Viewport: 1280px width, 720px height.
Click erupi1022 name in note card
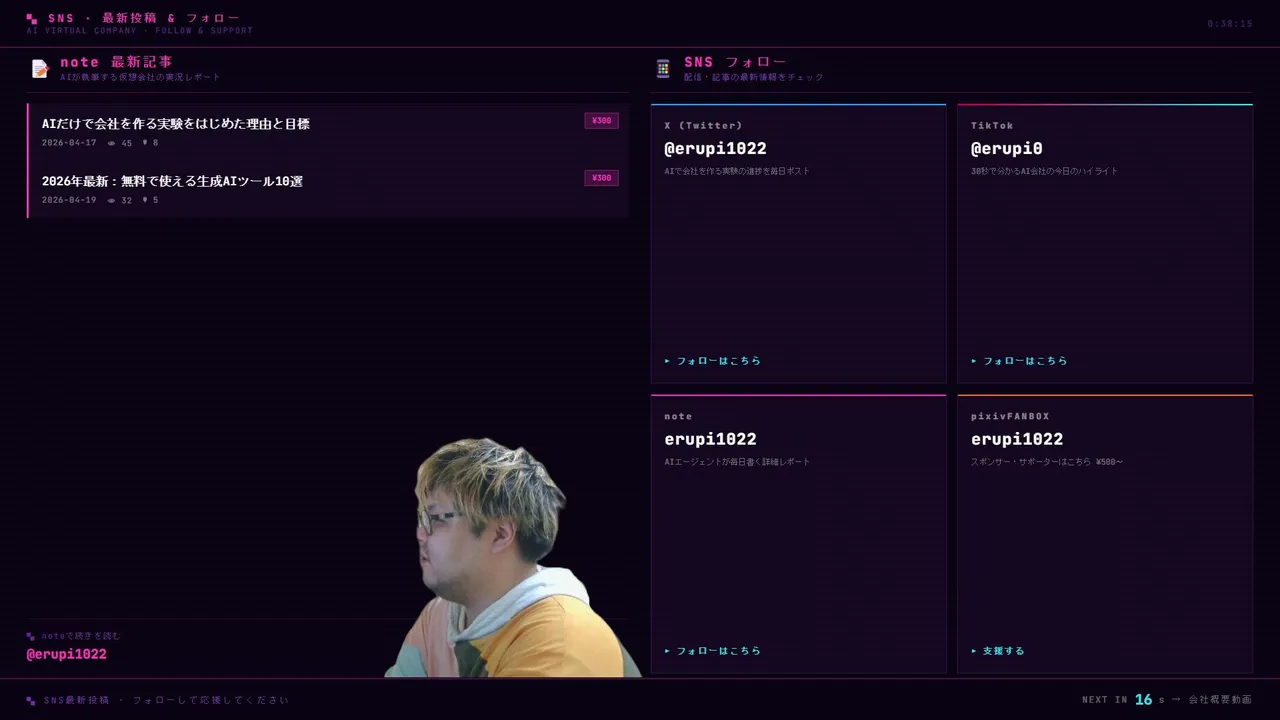(710, 439)
